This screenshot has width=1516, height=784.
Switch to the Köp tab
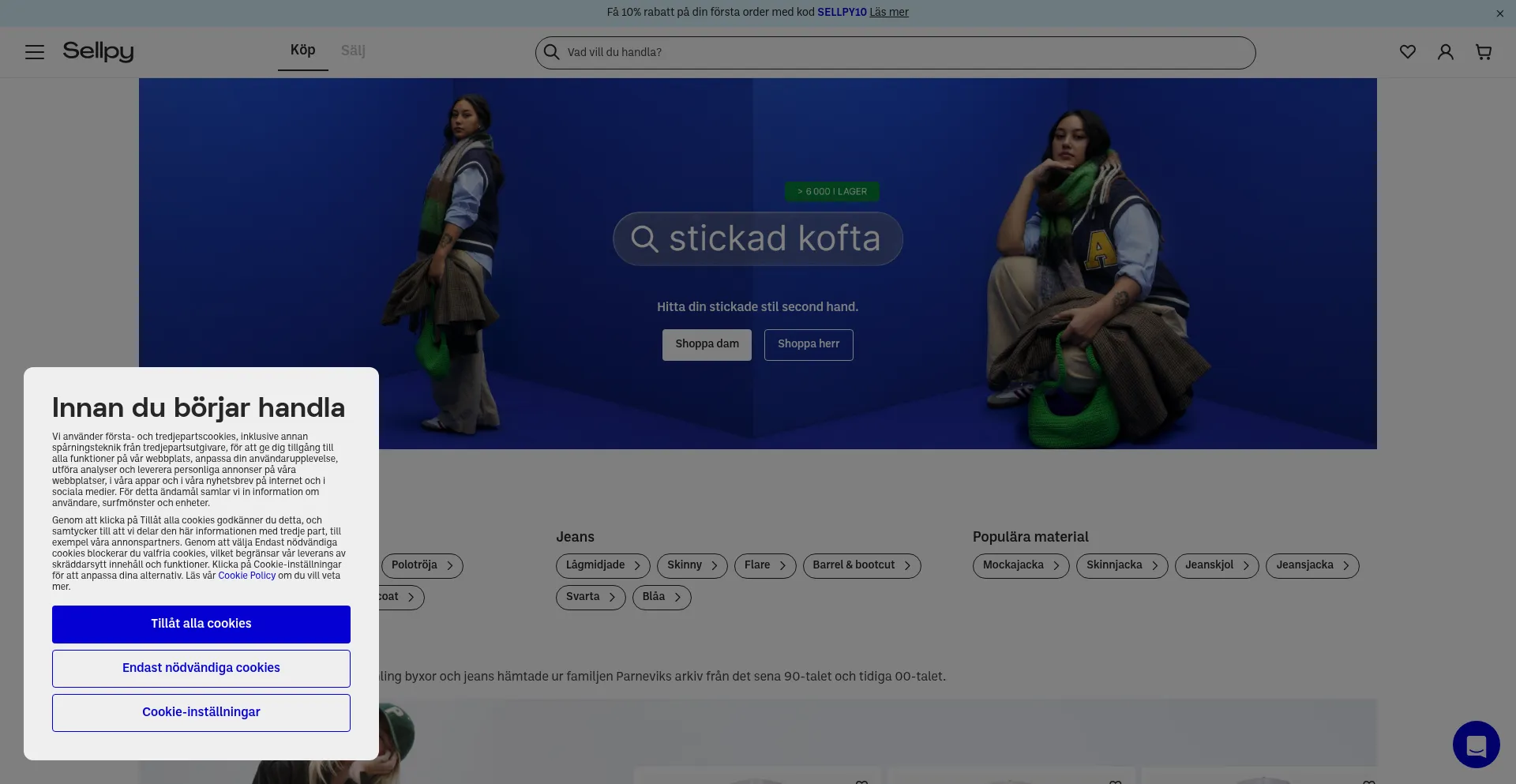pos(302,51)
